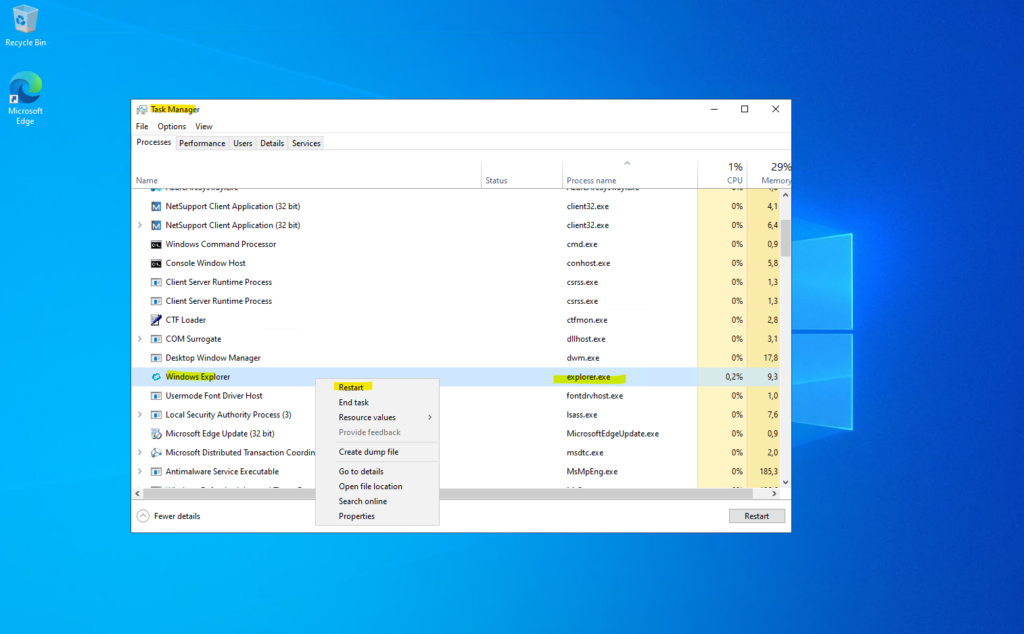This screenshot has height=634, width=1024.
Task: Expand the Antimalware Service Executable row
Action: (140, 471)
